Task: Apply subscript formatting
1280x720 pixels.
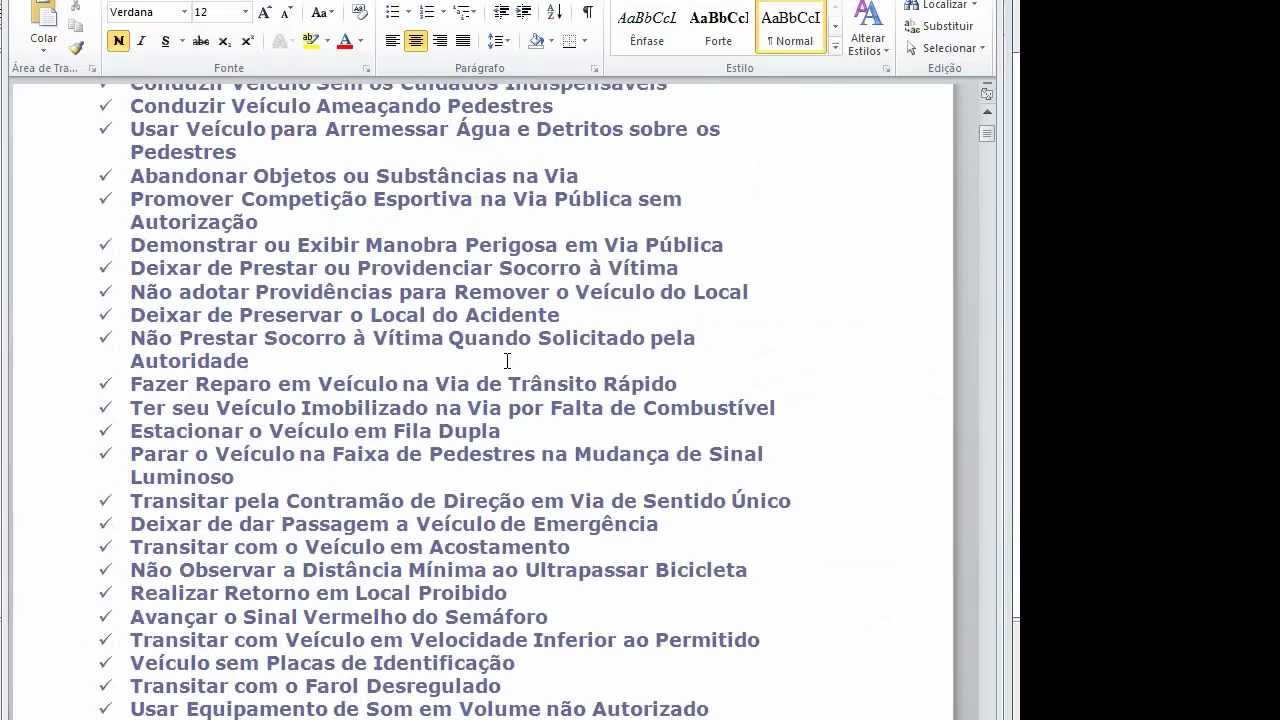Action: pyautogui.click(x=224, y=41)
